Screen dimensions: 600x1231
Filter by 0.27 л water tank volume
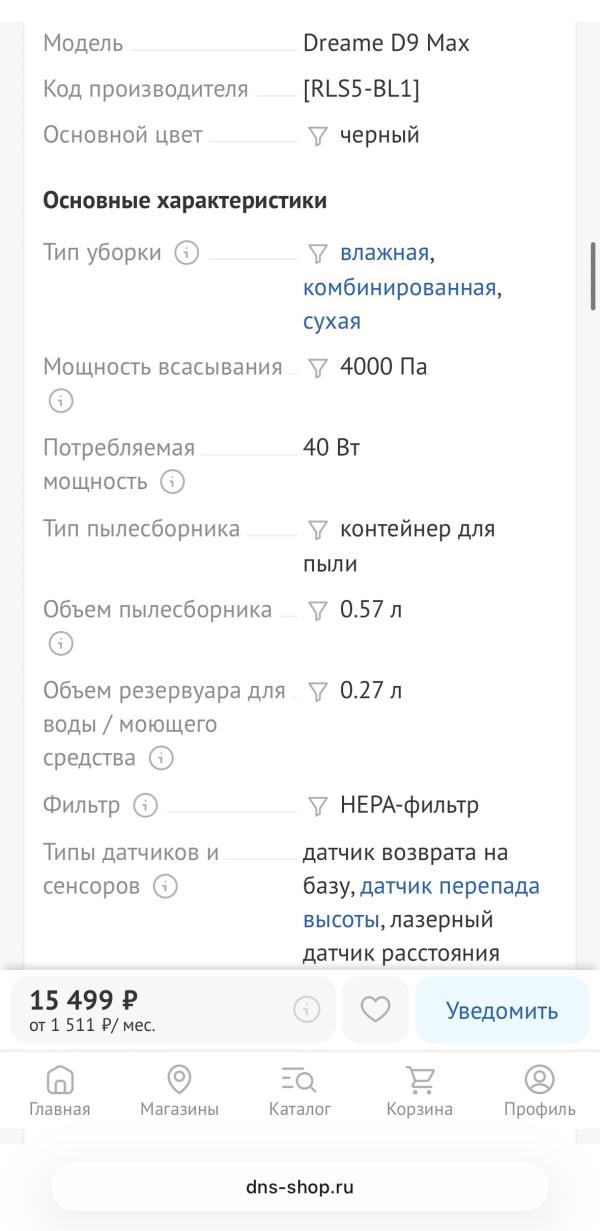coord(318,691)
